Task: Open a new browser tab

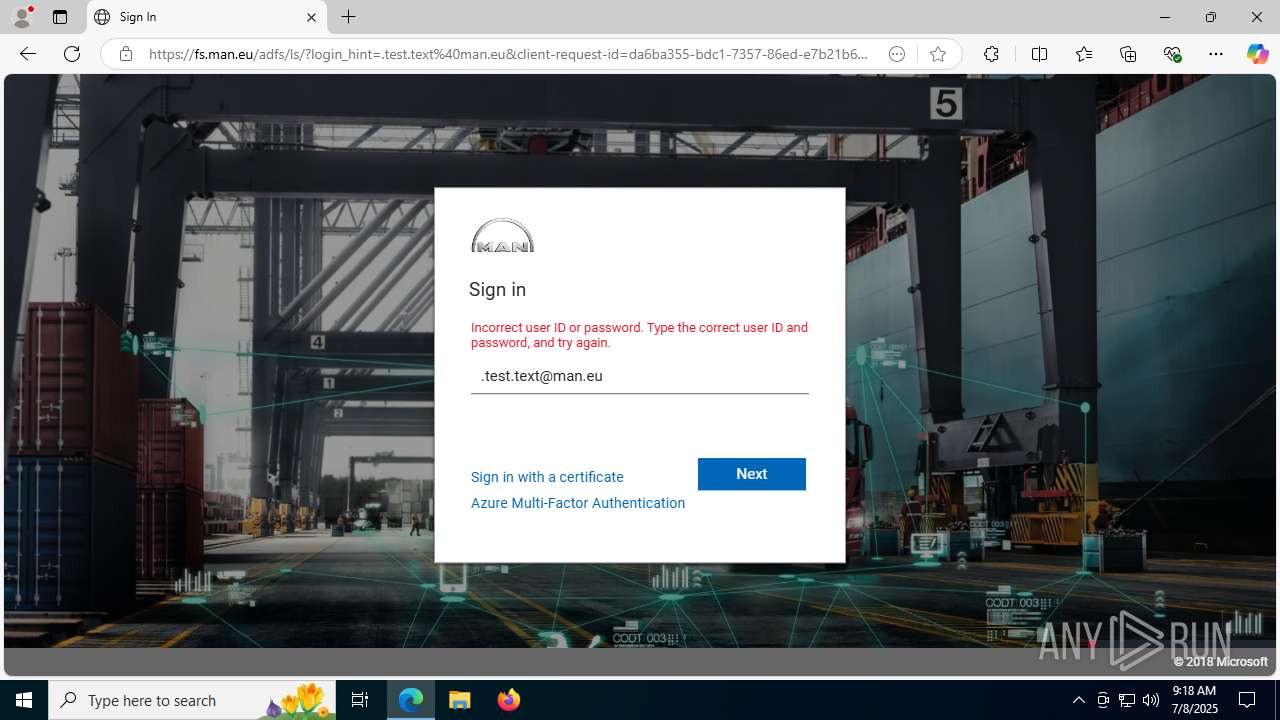Action: point(348,17)
